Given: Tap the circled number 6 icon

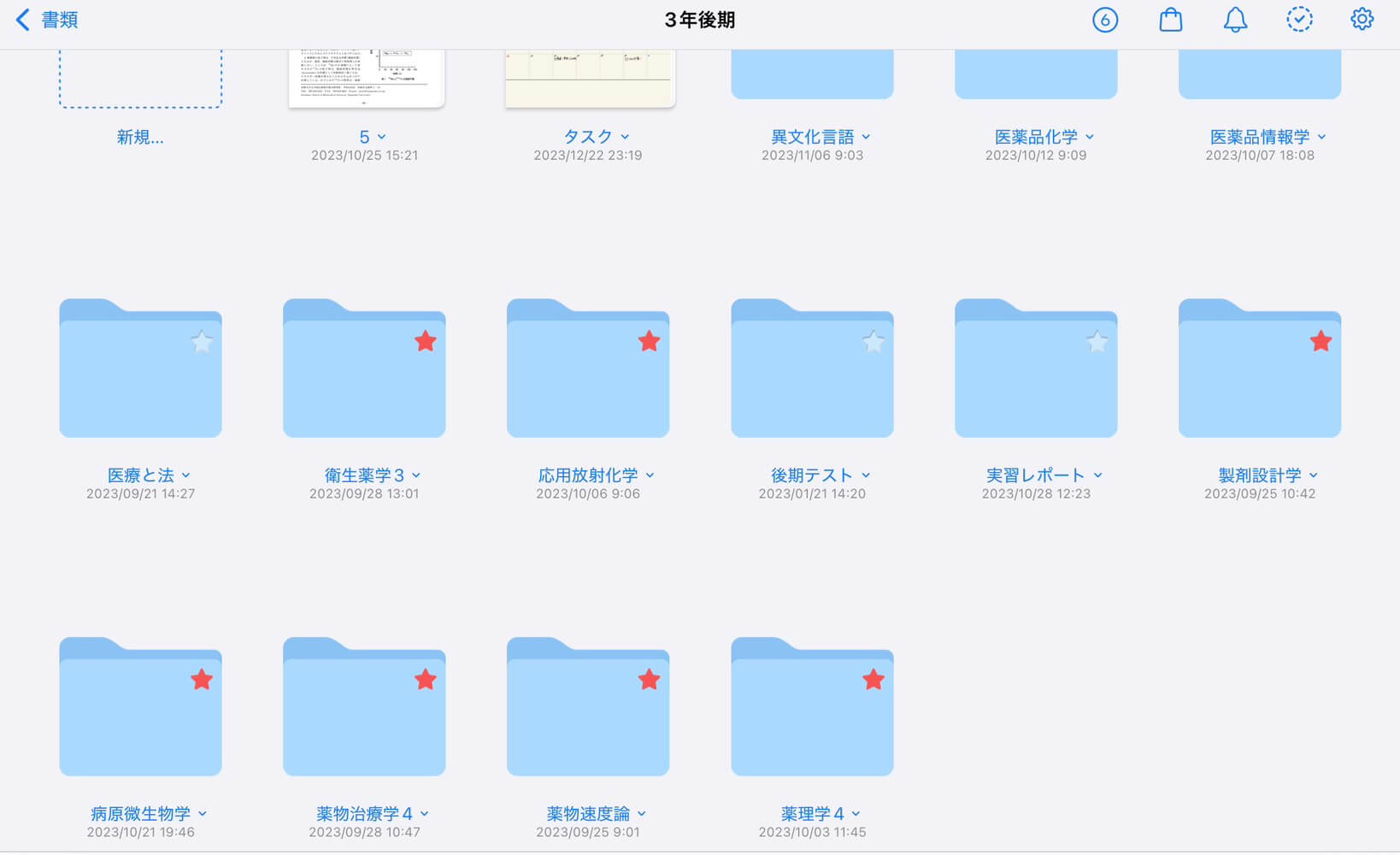Looking at the screenshot, I should 1104,20.
